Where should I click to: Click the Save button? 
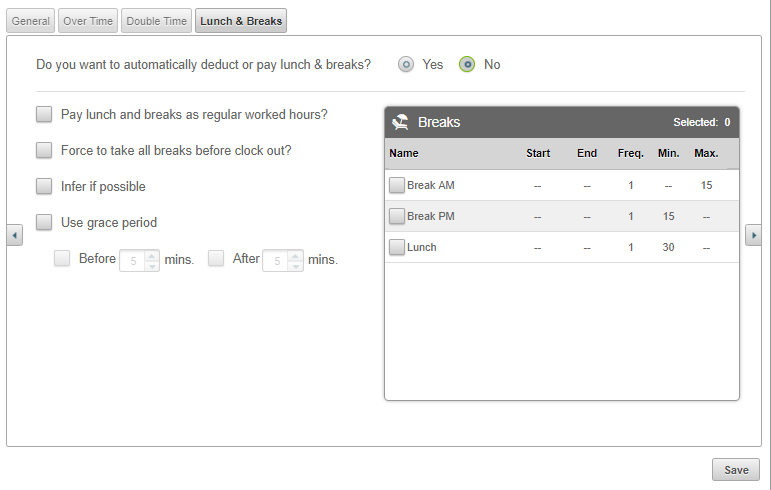[x=736, y=470]
